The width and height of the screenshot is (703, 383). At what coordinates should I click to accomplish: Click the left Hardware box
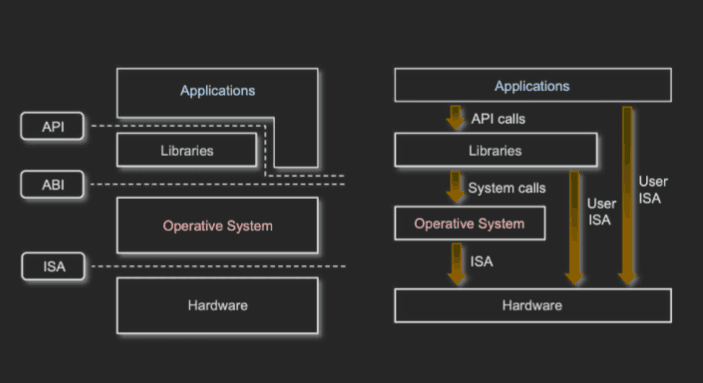pyautogui.click(x=217, y=305)
